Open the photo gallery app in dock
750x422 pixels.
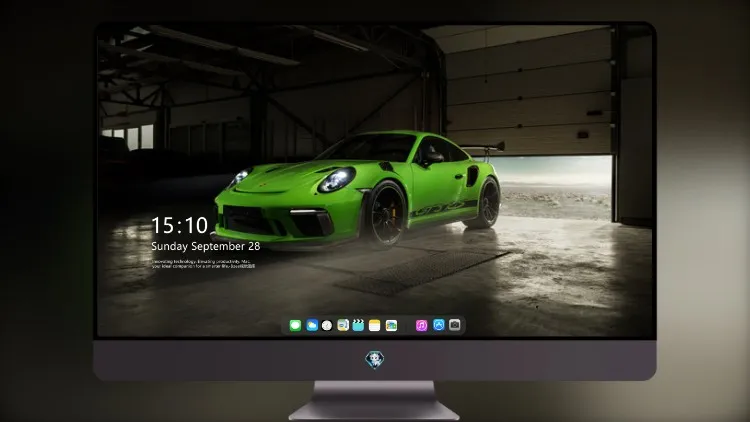(391, 326)
